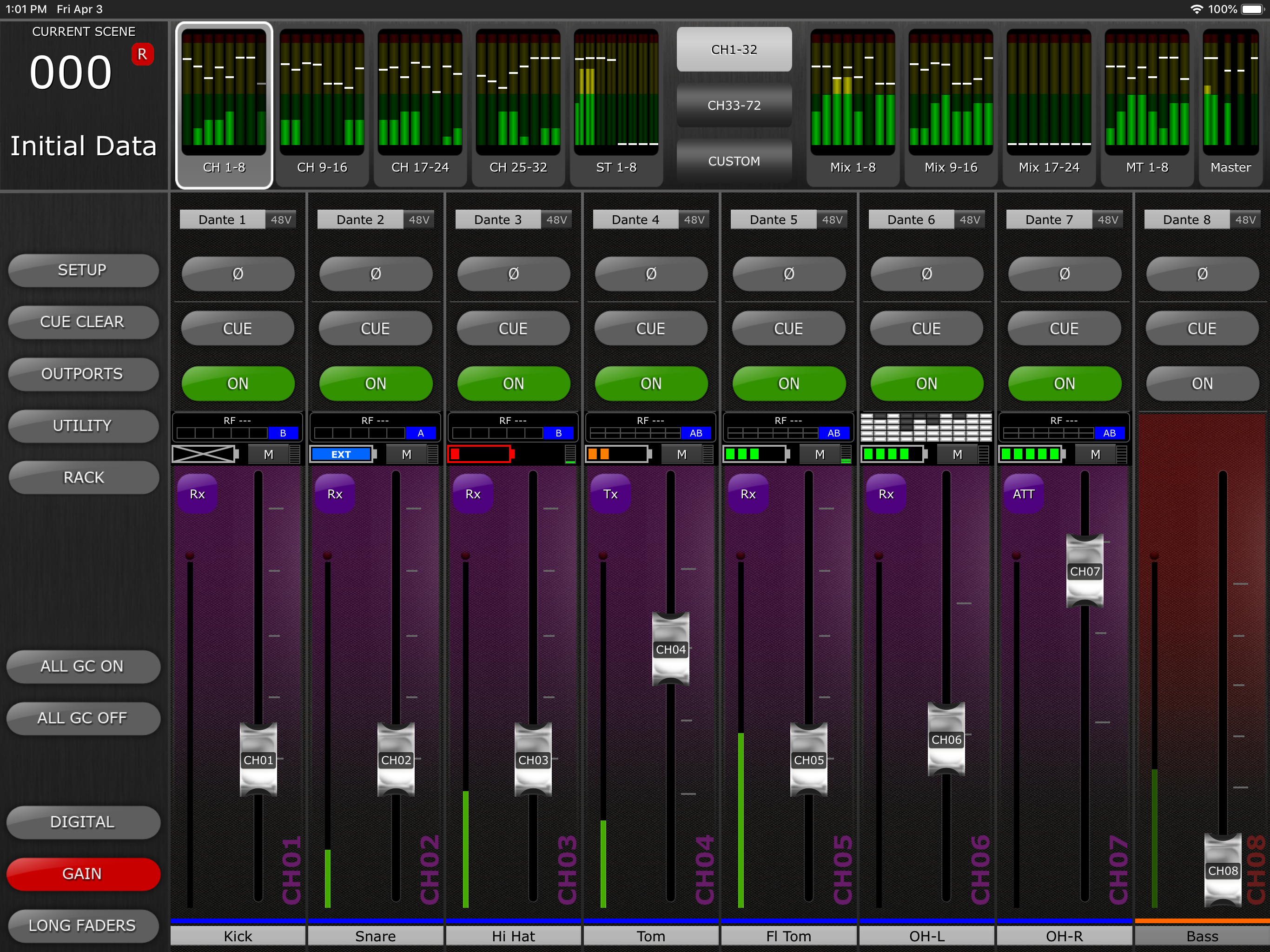Open the Dante 5 input patch selector
The height and width of the screenshot is (952, 1270).
point(773,220)
